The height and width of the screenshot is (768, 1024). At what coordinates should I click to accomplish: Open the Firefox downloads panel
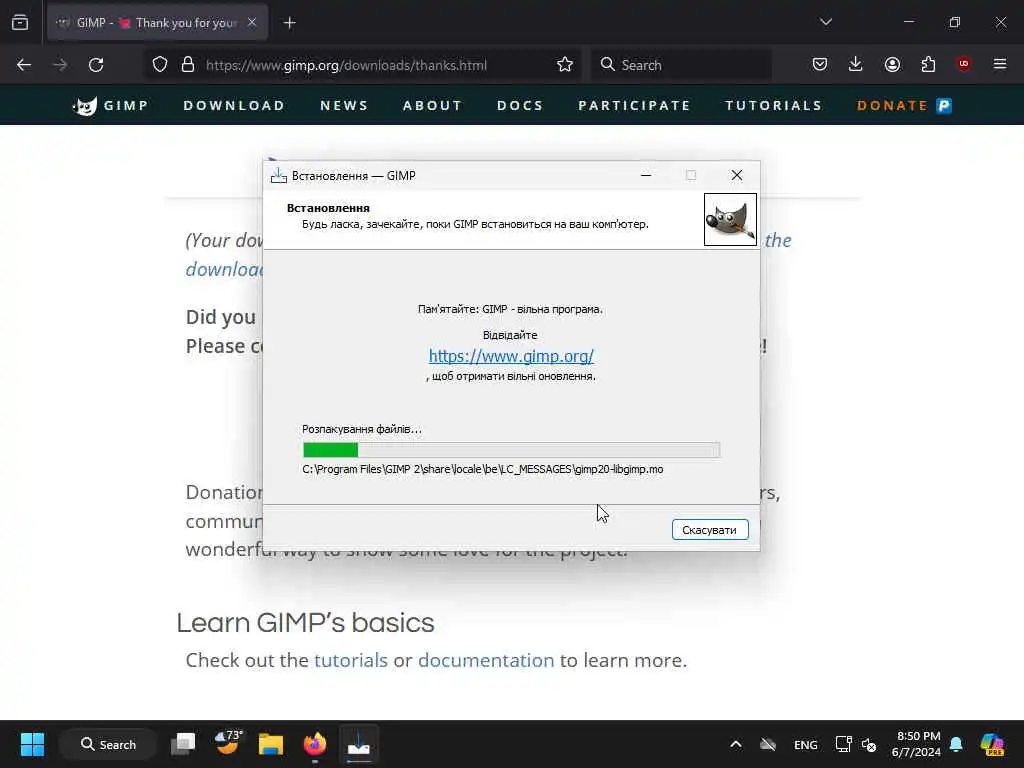[x=856, y=64]
